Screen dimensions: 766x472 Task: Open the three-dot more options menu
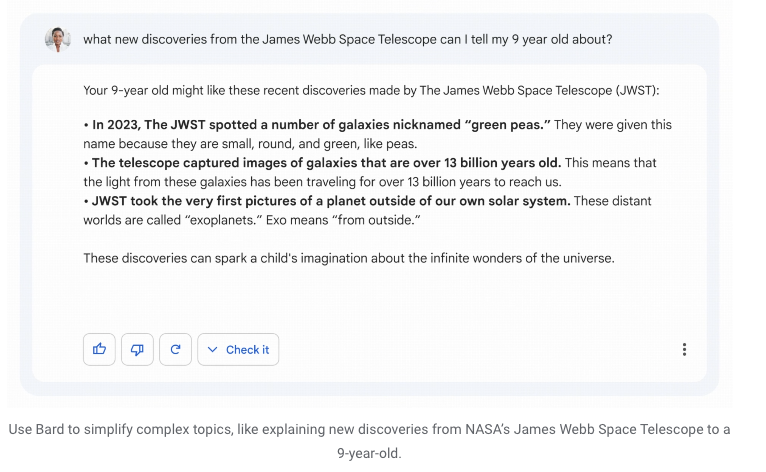[684, 349]
